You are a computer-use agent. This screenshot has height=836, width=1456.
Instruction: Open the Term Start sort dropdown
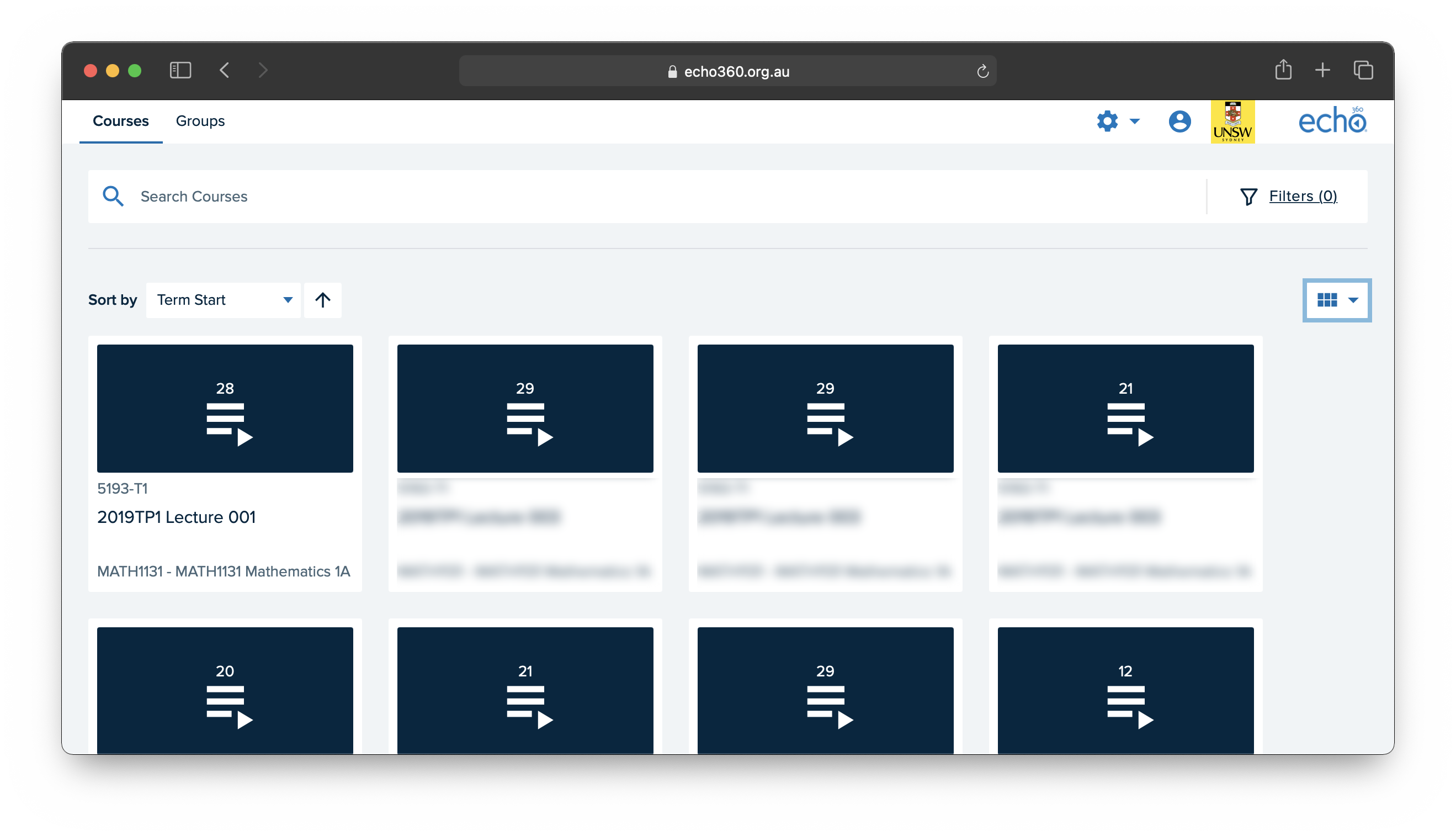pyautogui.click(x=224, y=300)
